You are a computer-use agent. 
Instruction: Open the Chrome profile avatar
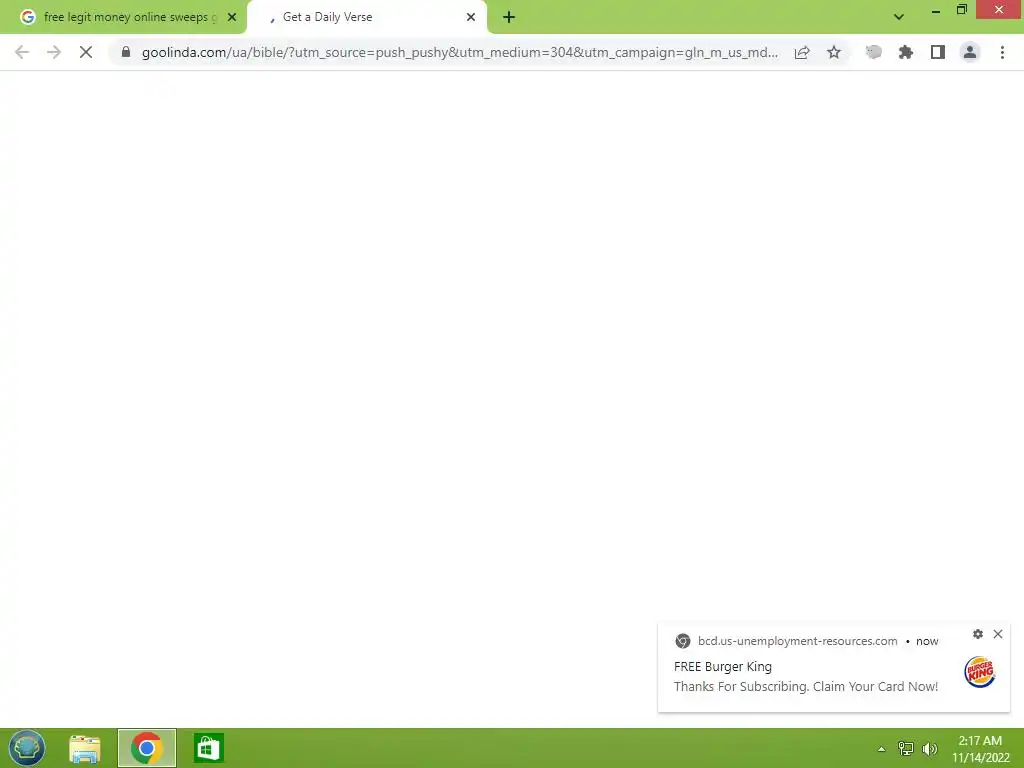point(970,52)
